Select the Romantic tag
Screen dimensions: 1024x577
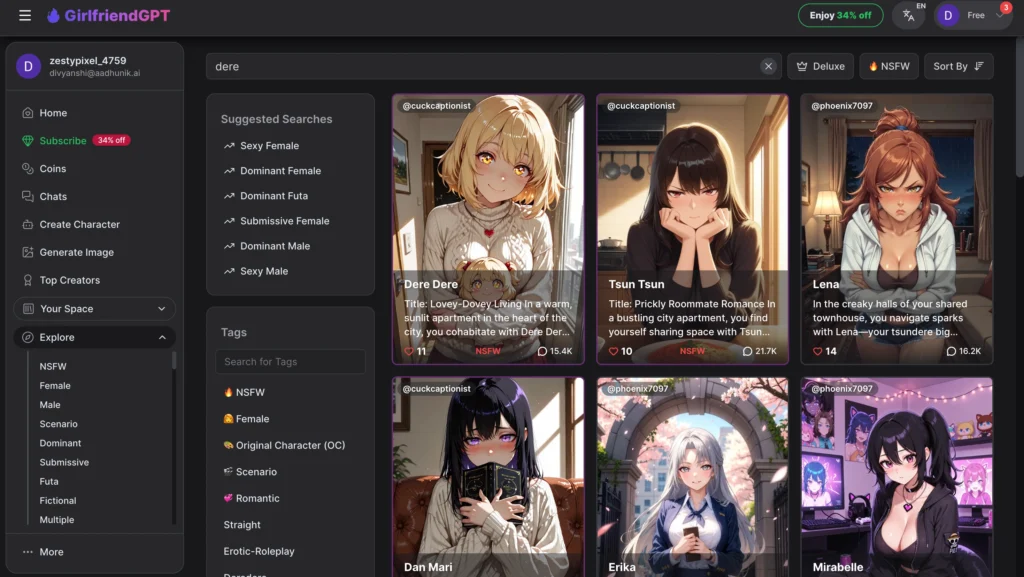(251, 498)
